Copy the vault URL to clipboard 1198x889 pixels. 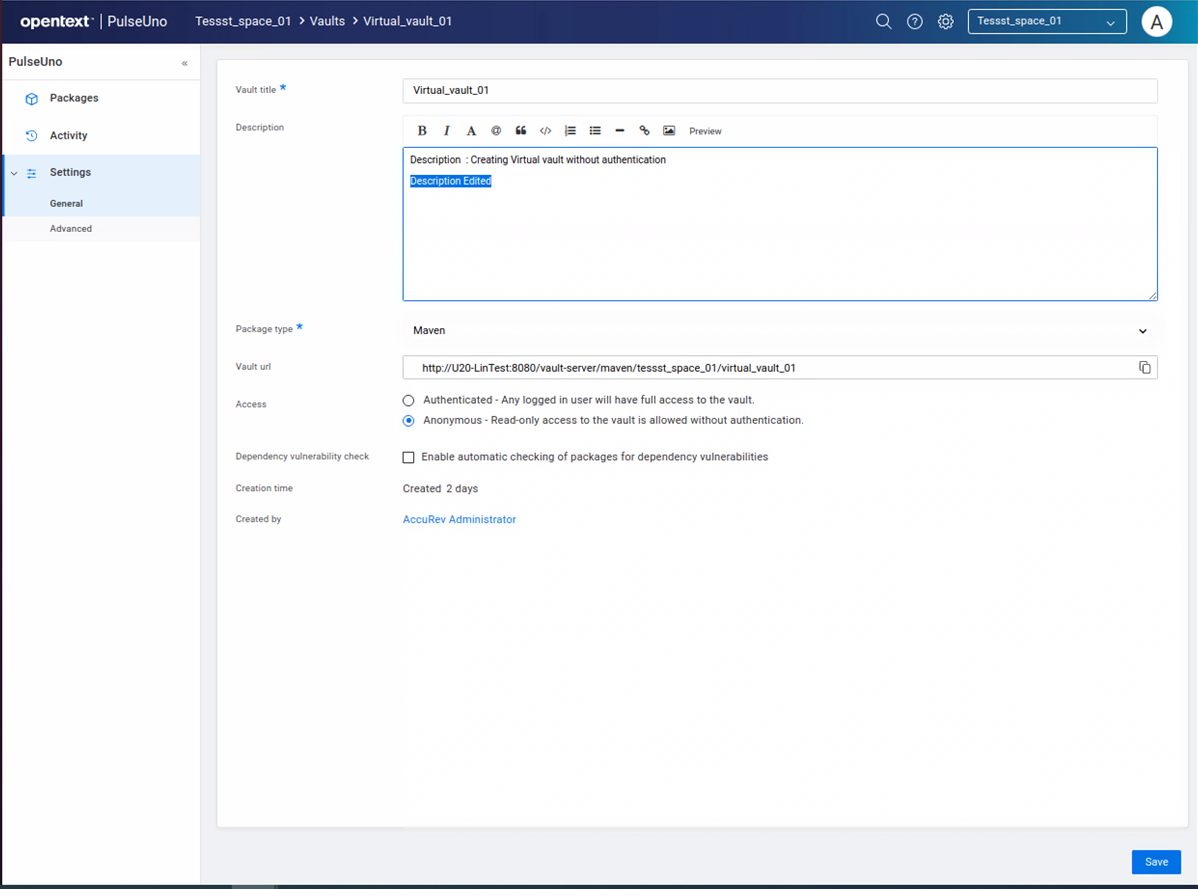click(1145, 368)
